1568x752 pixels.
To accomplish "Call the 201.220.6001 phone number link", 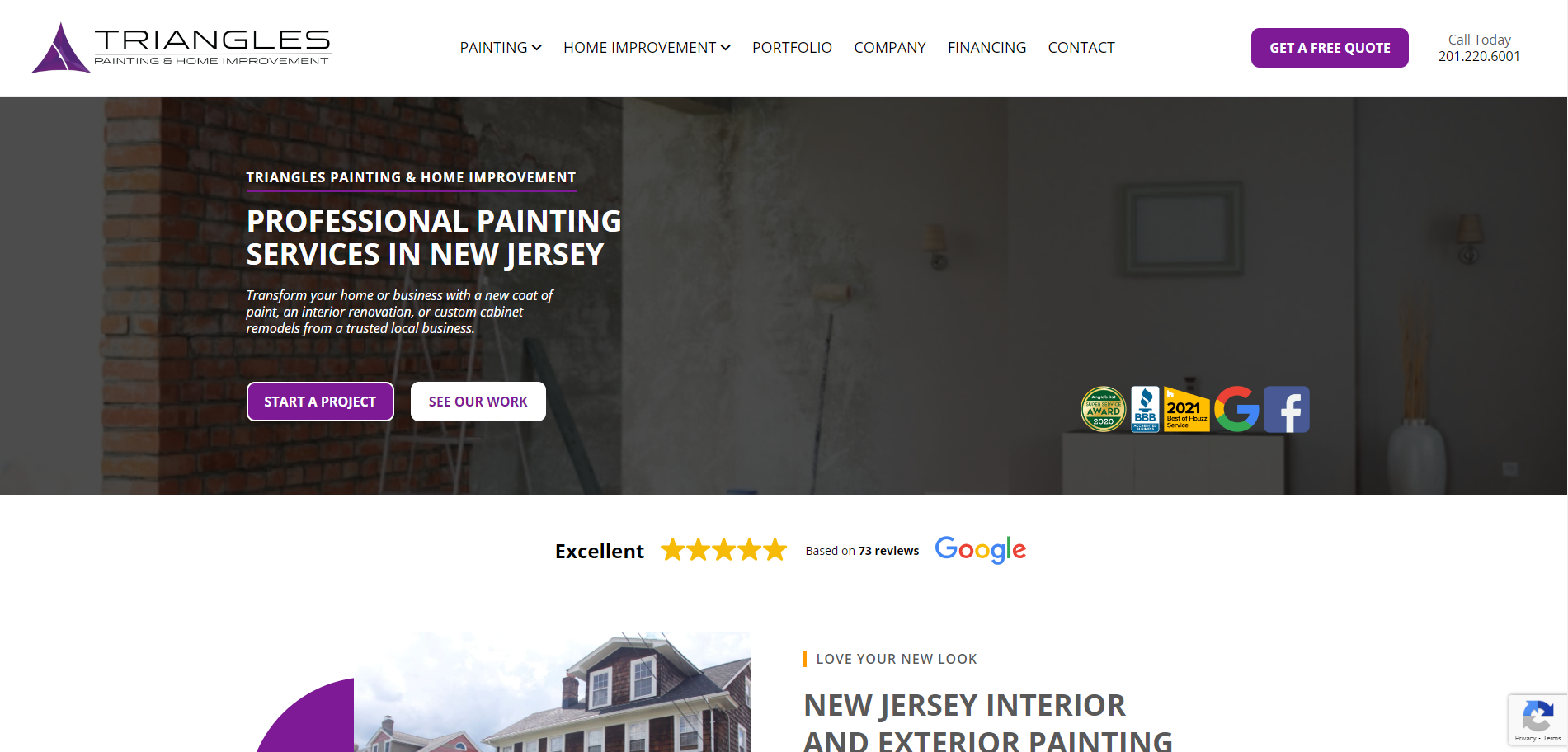I will tap(1479, 56).
